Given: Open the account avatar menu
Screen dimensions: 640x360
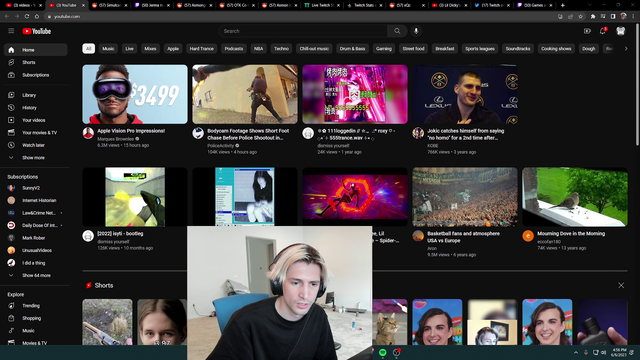Looking at the screenshot, I should click(620, 31).
